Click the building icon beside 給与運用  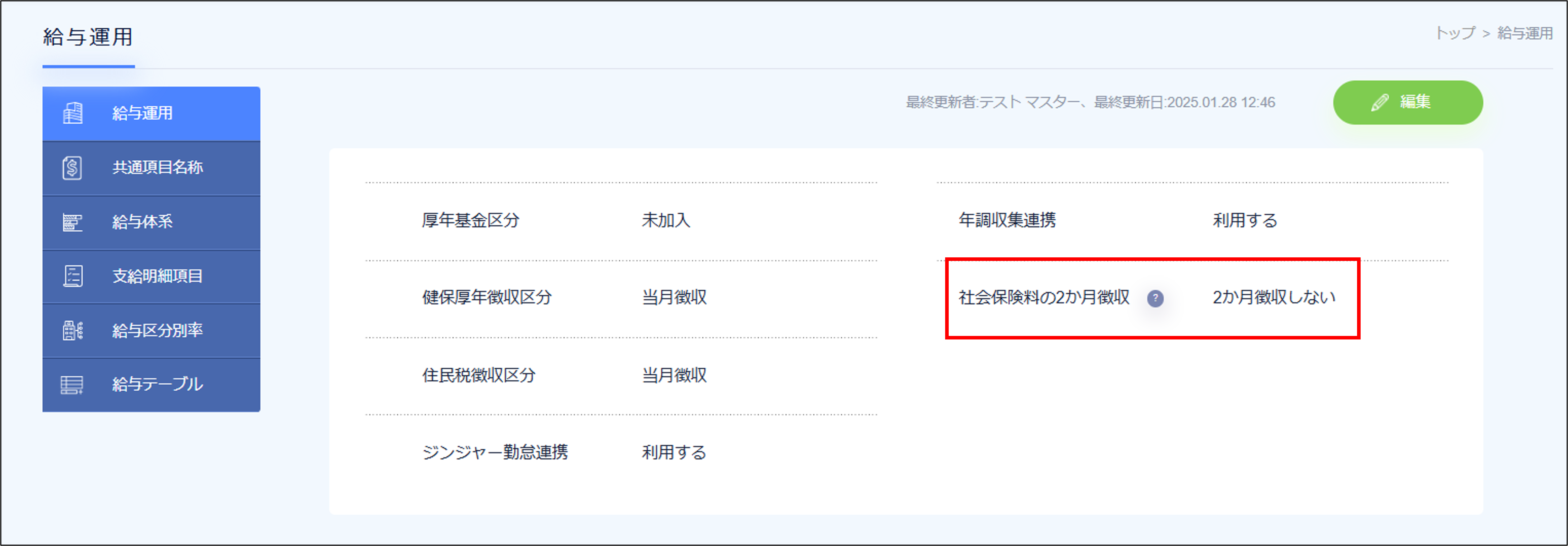click(73, 113)
